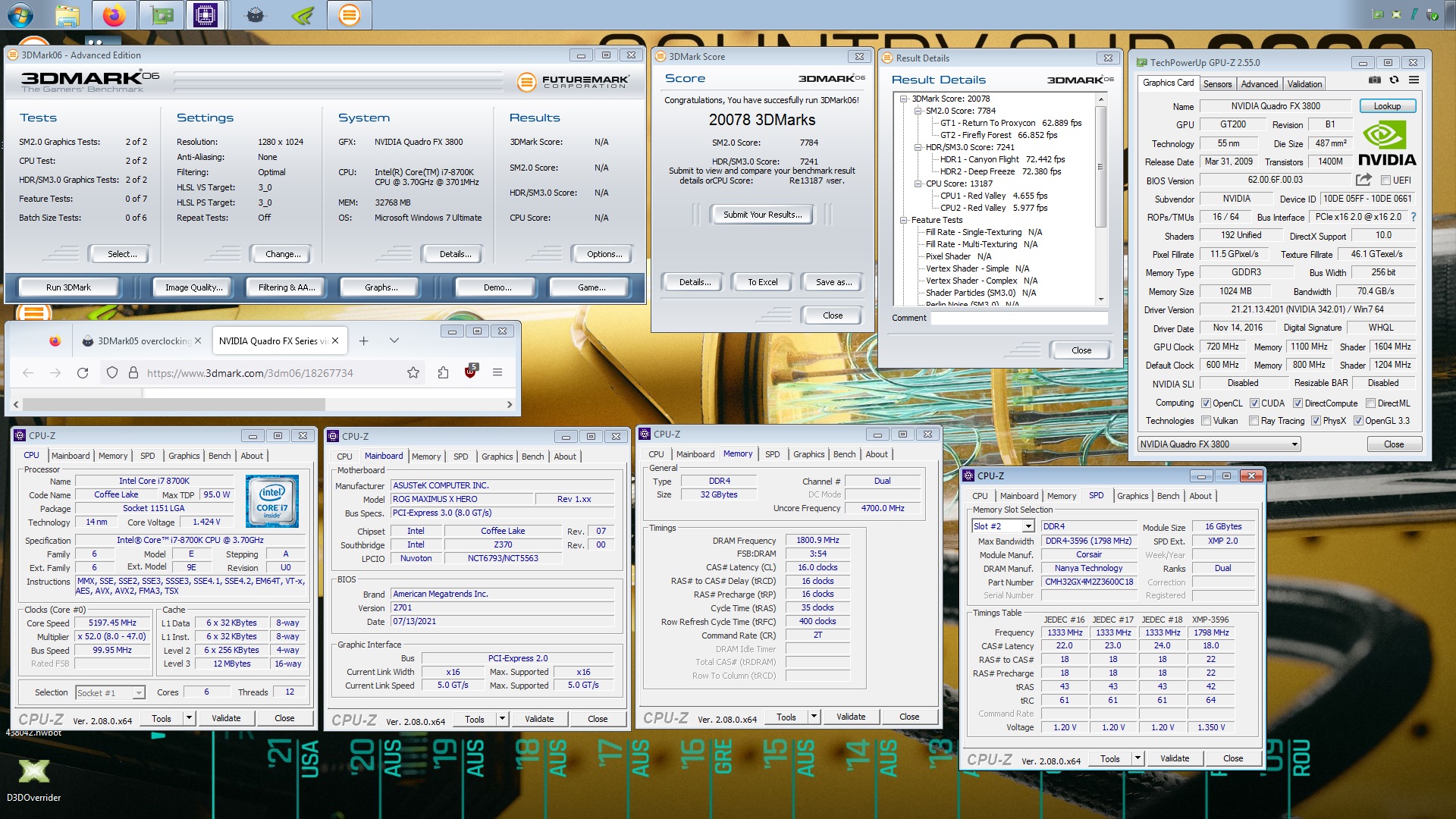The width and height of the screenshot is (1456, 819).
Task: Switch to the Validation tab in GPU-Z
Action: pos(1304,84)
